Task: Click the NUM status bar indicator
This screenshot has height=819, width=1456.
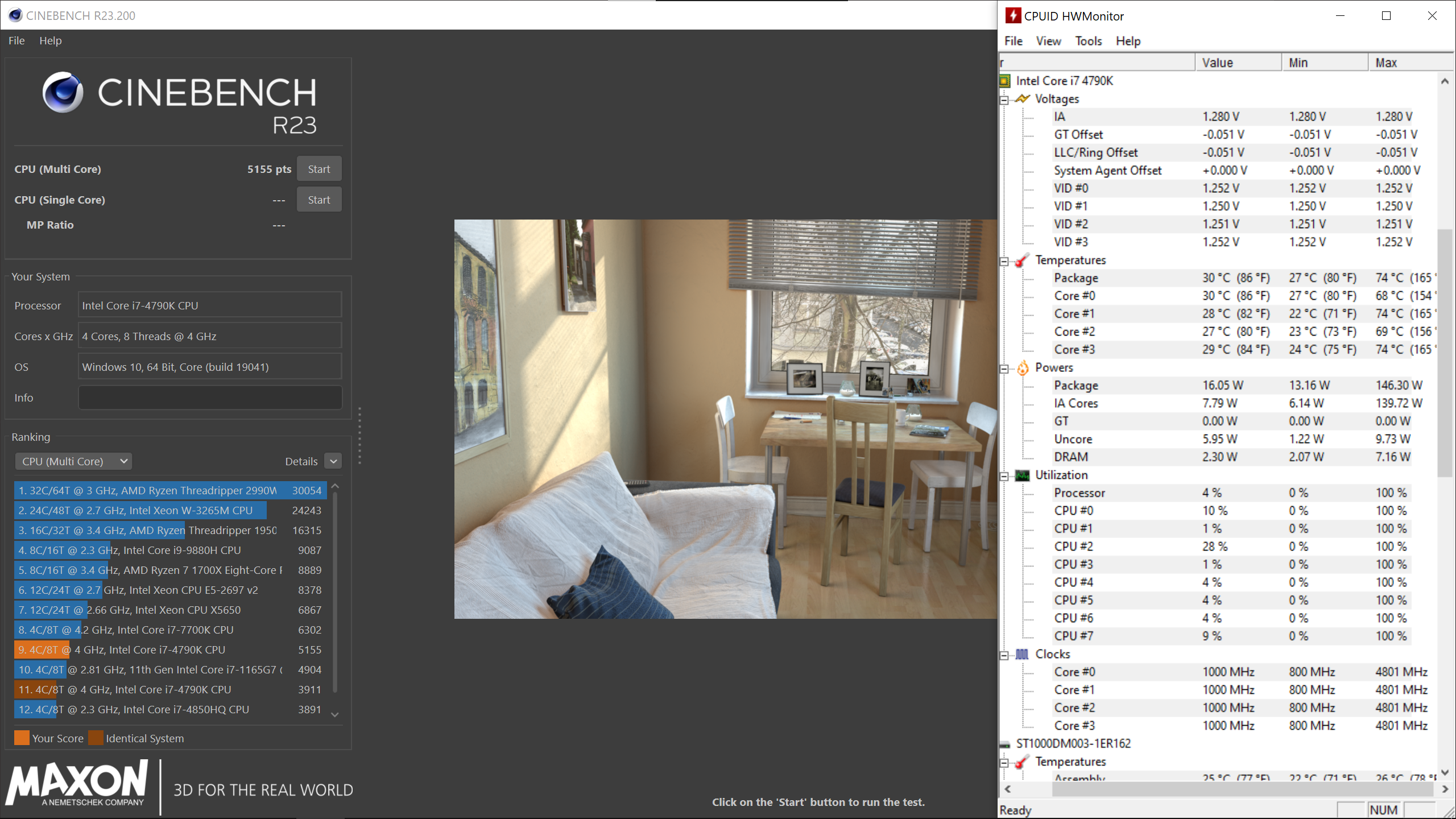Action: pos(1383,810)
